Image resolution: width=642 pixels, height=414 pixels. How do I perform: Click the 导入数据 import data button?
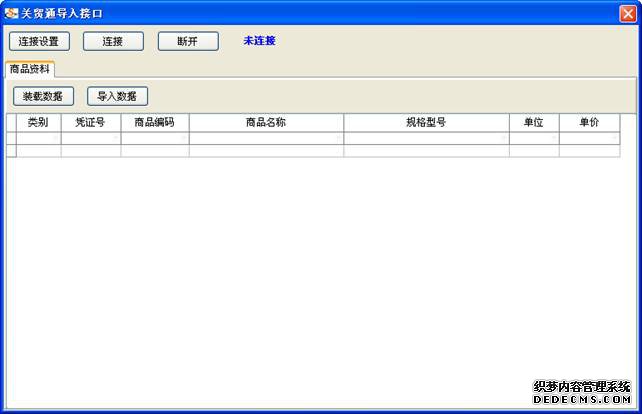tap(117, 96)
